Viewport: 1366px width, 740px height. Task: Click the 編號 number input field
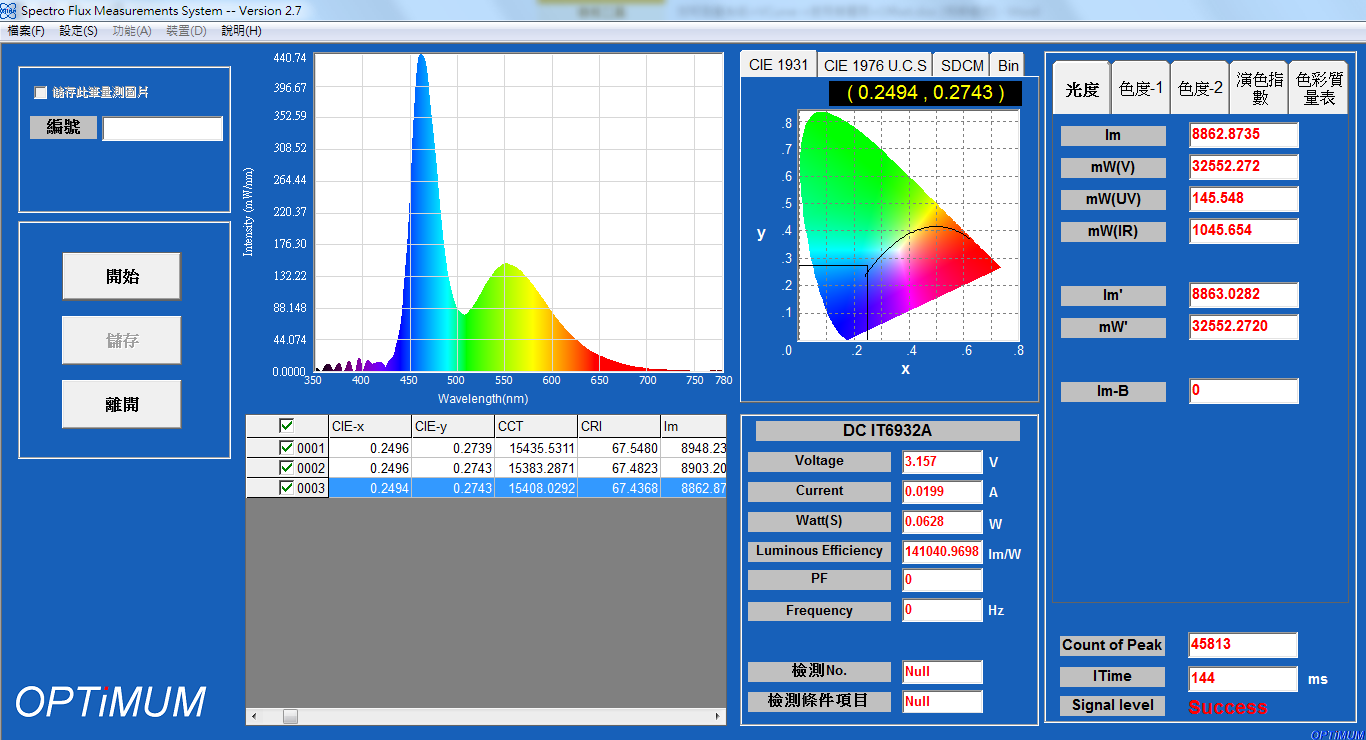[x=162, y=128]
